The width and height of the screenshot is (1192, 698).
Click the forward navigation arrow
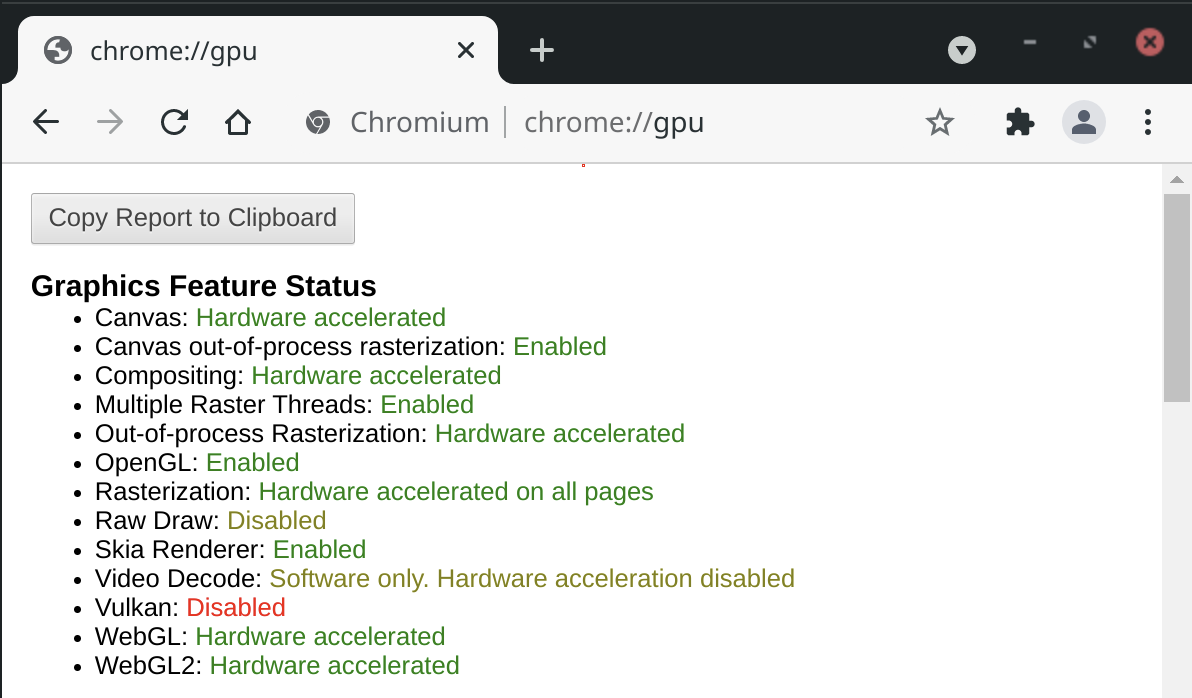click(x=110, y=122)
